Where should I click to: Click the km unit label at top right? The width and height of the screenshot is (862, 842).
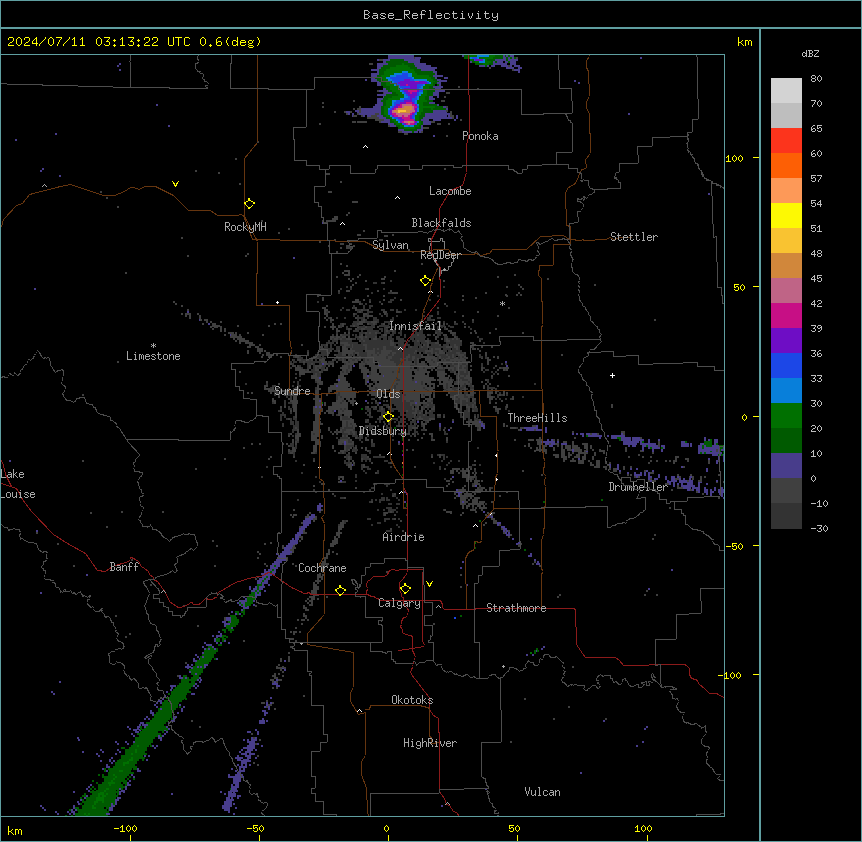pyautogui.click(x=744, y=42)
